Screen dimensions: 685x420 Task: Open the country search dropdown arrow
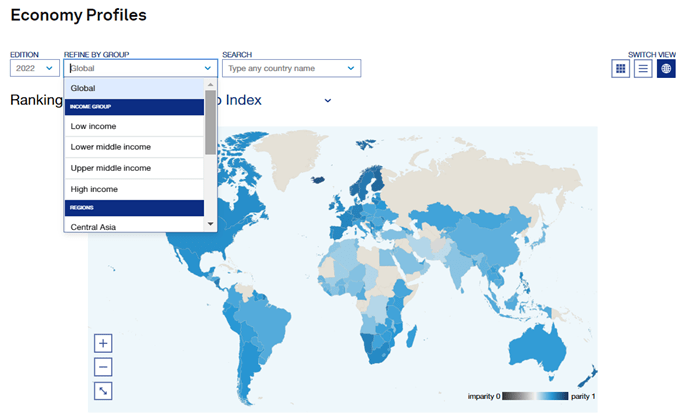(x=351, y=69)
